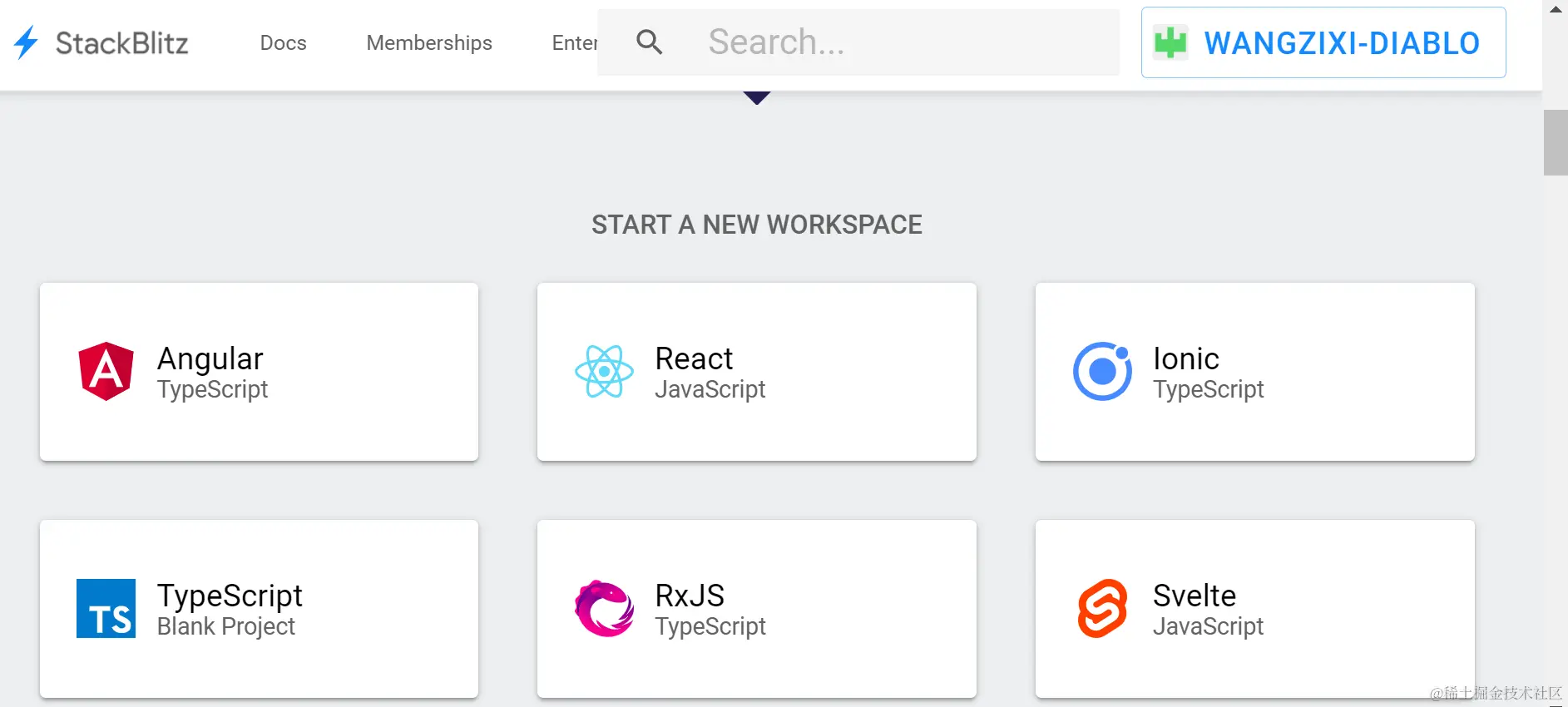
Task: Go to home via StackBlitz wordmark
Action: [x=122, y=43]
